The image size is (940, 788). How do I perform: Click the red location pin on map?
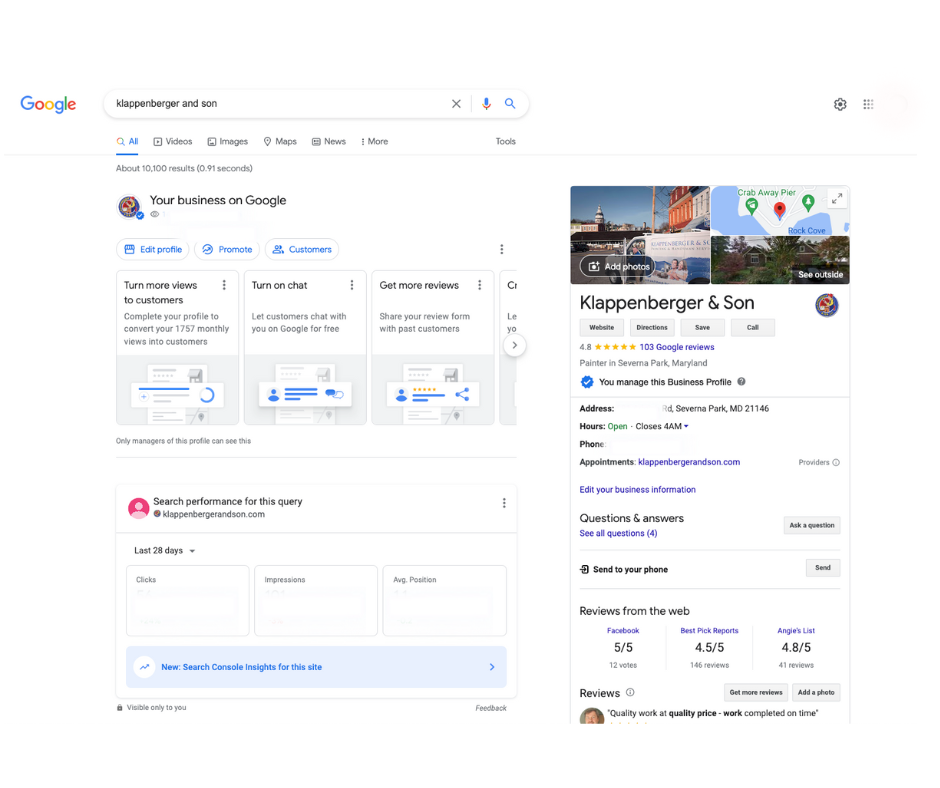(x=779, y=210)
